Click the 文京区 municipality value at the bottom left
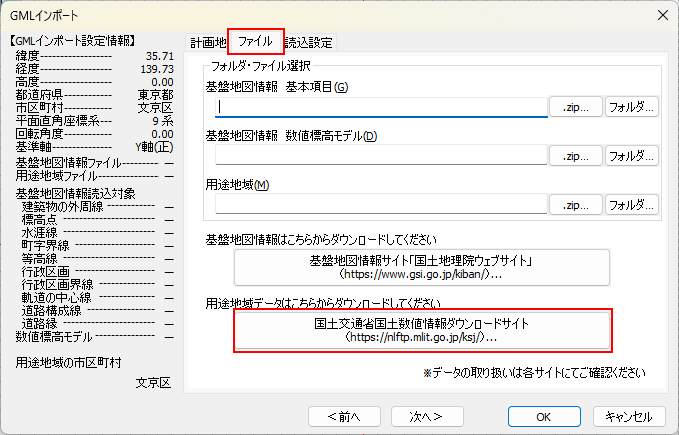679x435 pixels. pyautogui.click(x=153, y=383)
